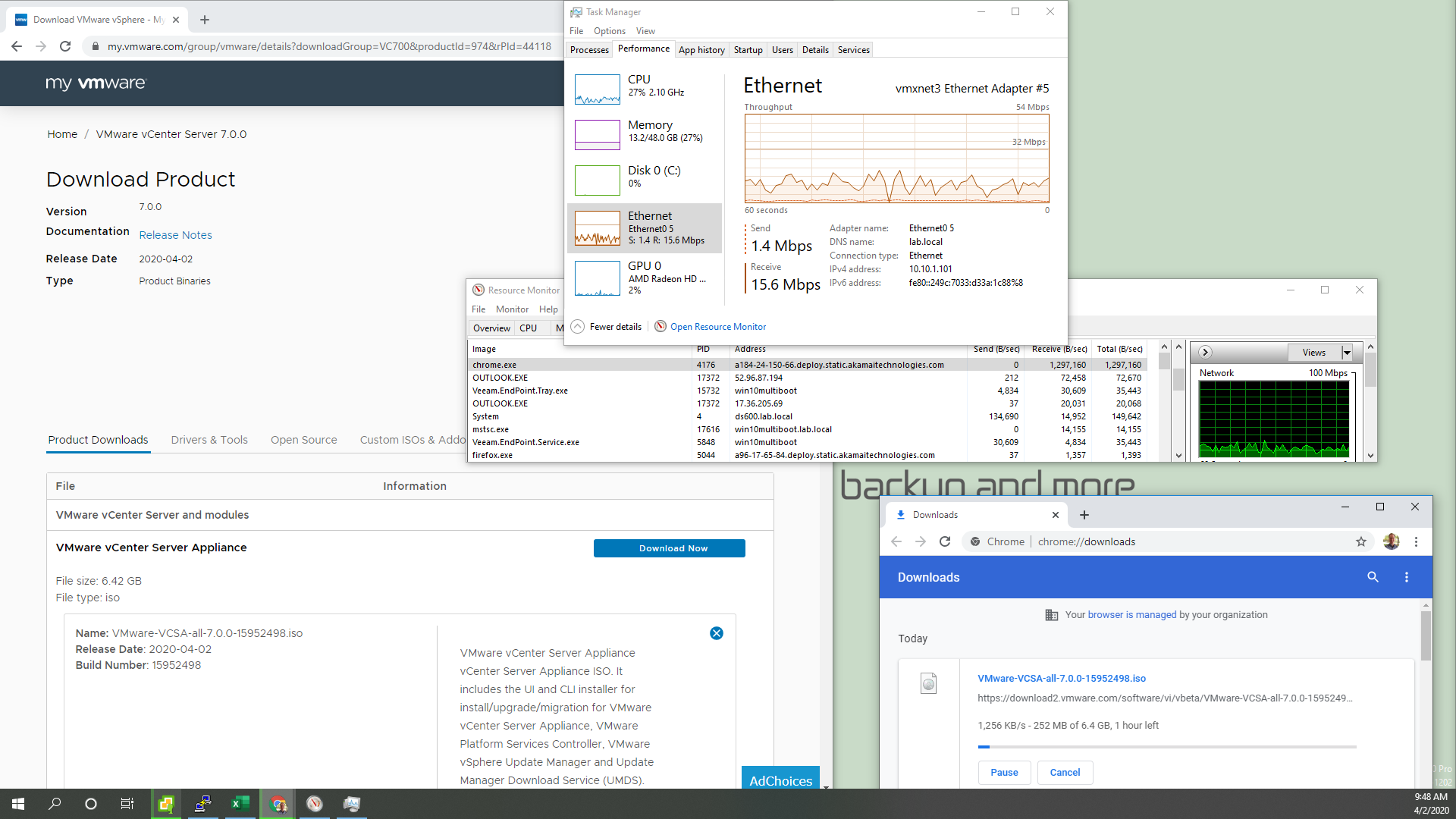Viewport: 1456px width, 819px height.
Task: Open the 'browser is managed' link
Action: pyautogui.click(x=1131, y=615)
